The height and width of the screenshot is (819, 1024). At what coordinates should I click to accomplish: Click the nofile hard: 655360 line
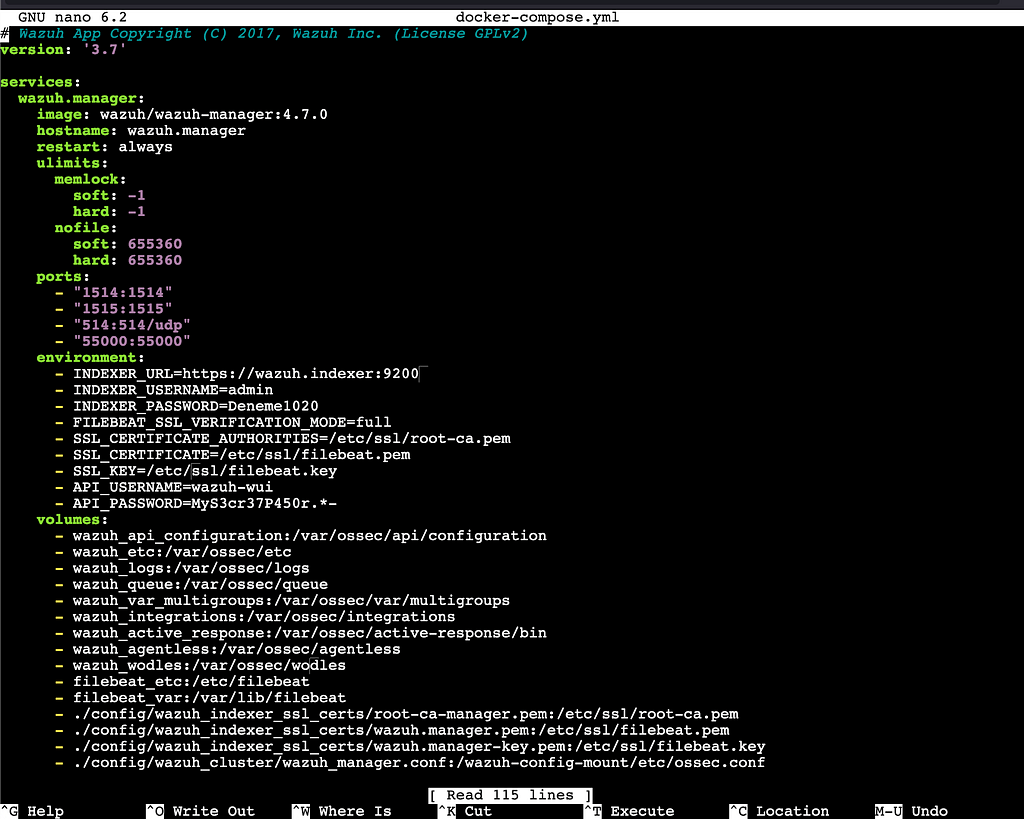[x=127, y=260]
